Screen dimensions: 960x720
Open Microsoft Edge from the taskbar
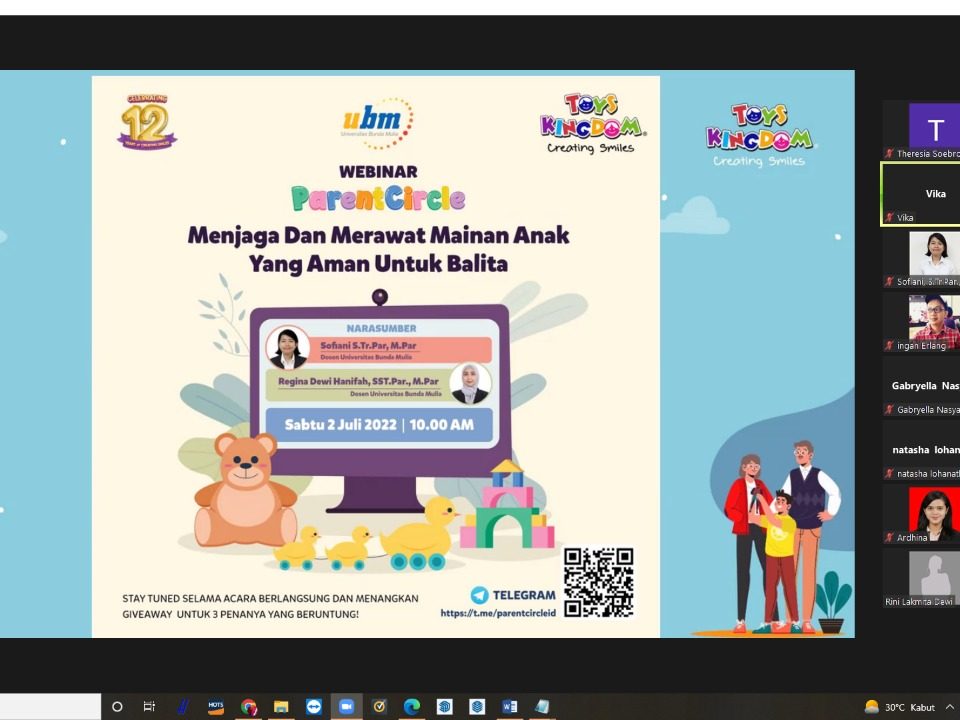[x=412, y=707]
